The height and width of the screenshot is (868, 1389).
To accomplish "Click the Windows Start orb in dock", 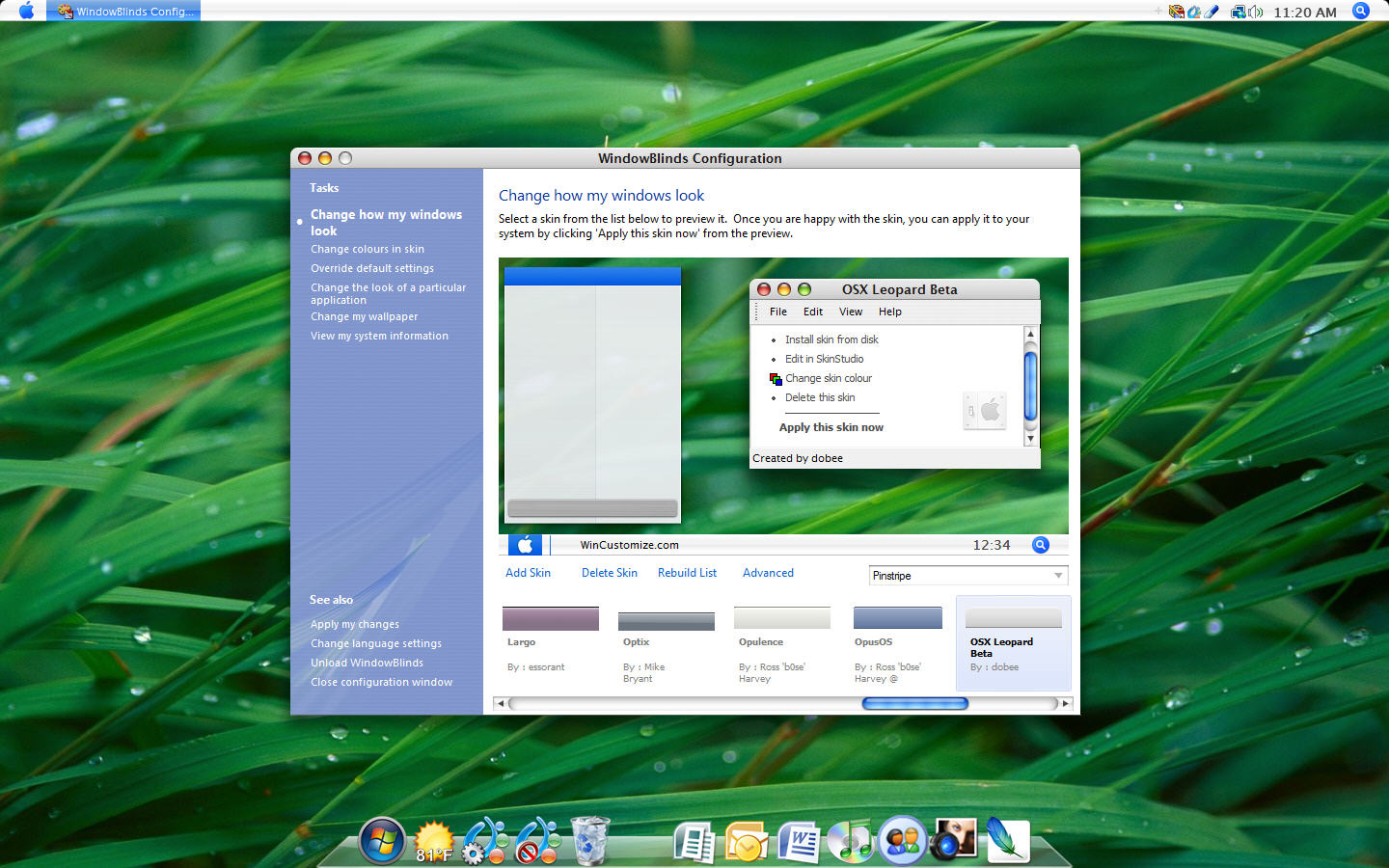I will coord(382,841).
